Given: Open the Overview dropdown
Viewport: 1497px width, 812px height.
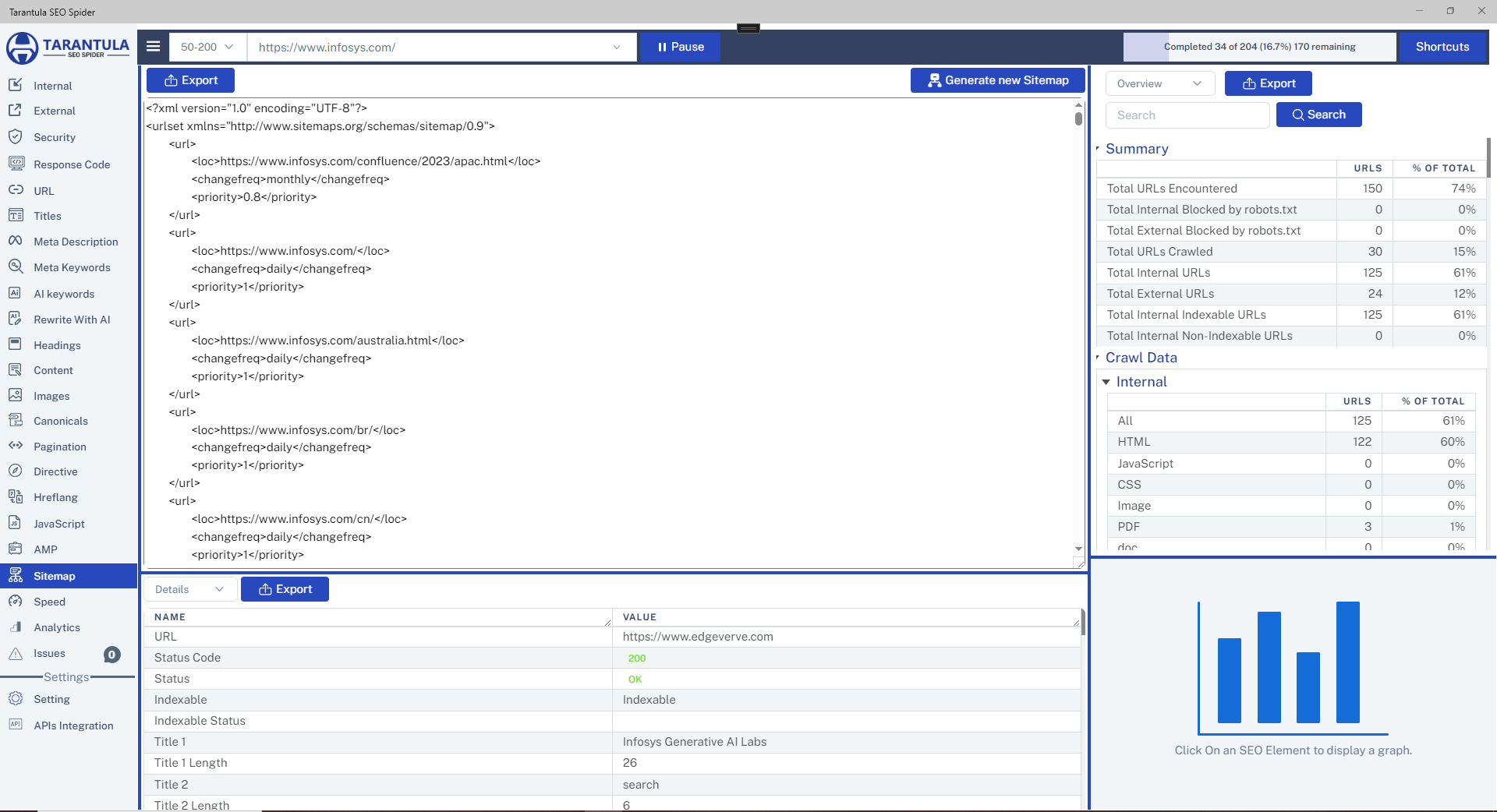Looking at the screenshot, I should [x=1159, y=83].
